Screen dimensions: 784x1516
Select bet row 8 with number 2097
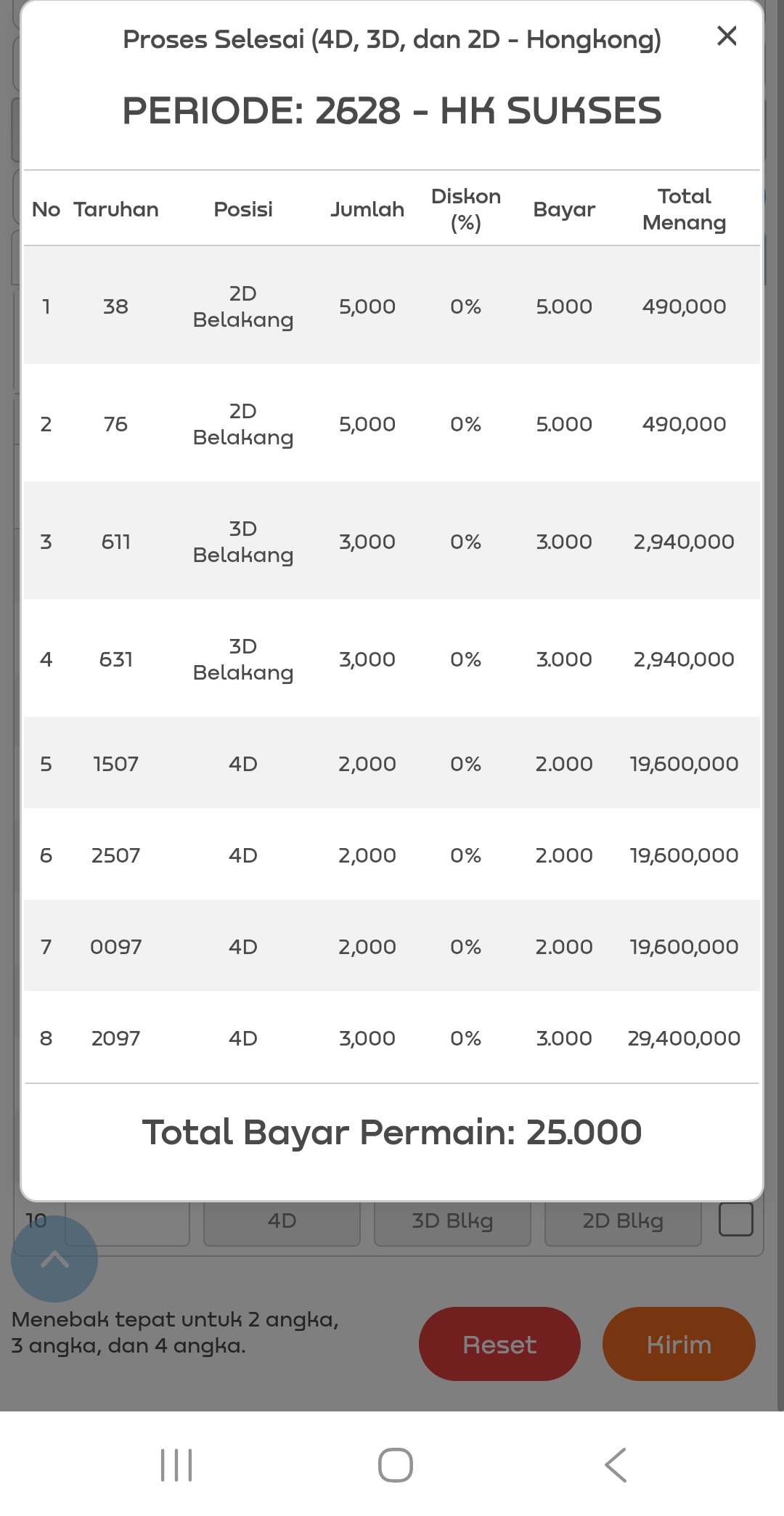click(x=115, y=1038)
